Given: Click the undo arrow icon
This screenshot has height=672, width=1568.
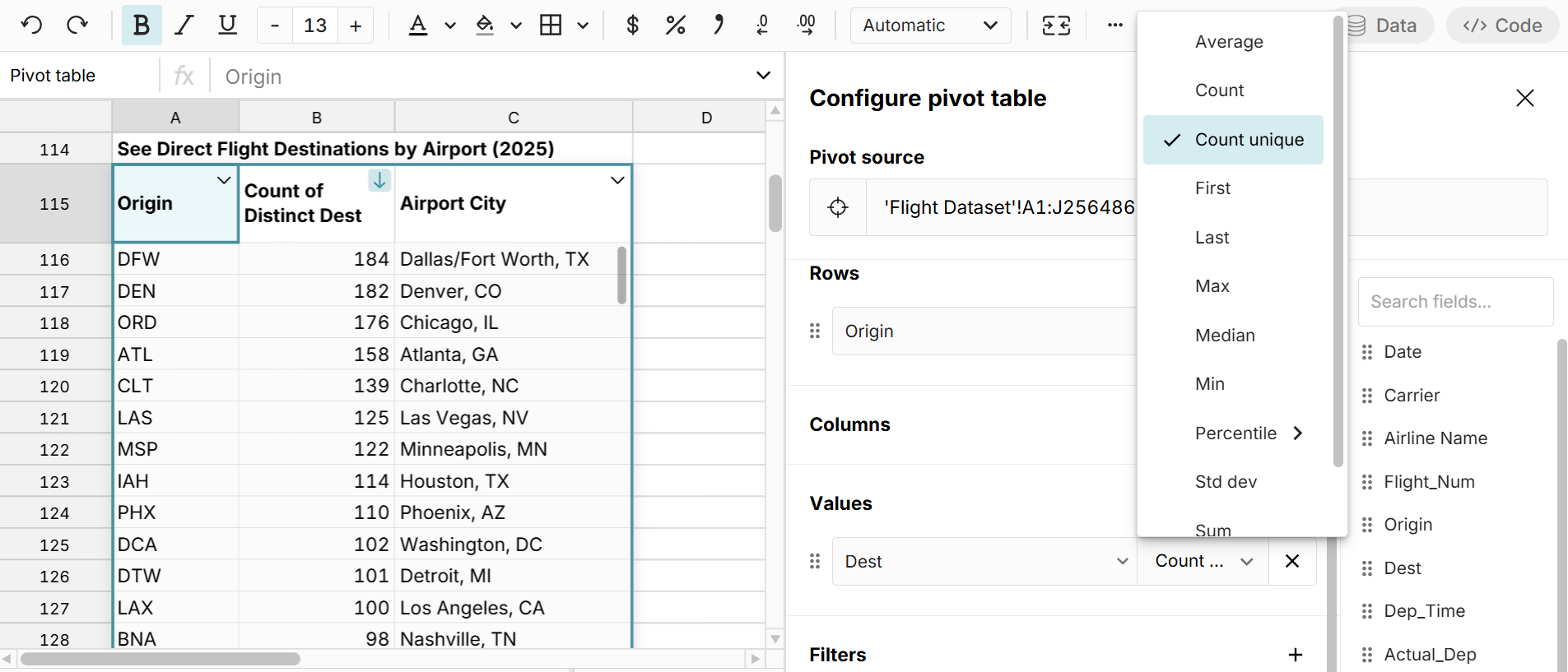Looking at the screenshot, I should [x=31, y=25].
